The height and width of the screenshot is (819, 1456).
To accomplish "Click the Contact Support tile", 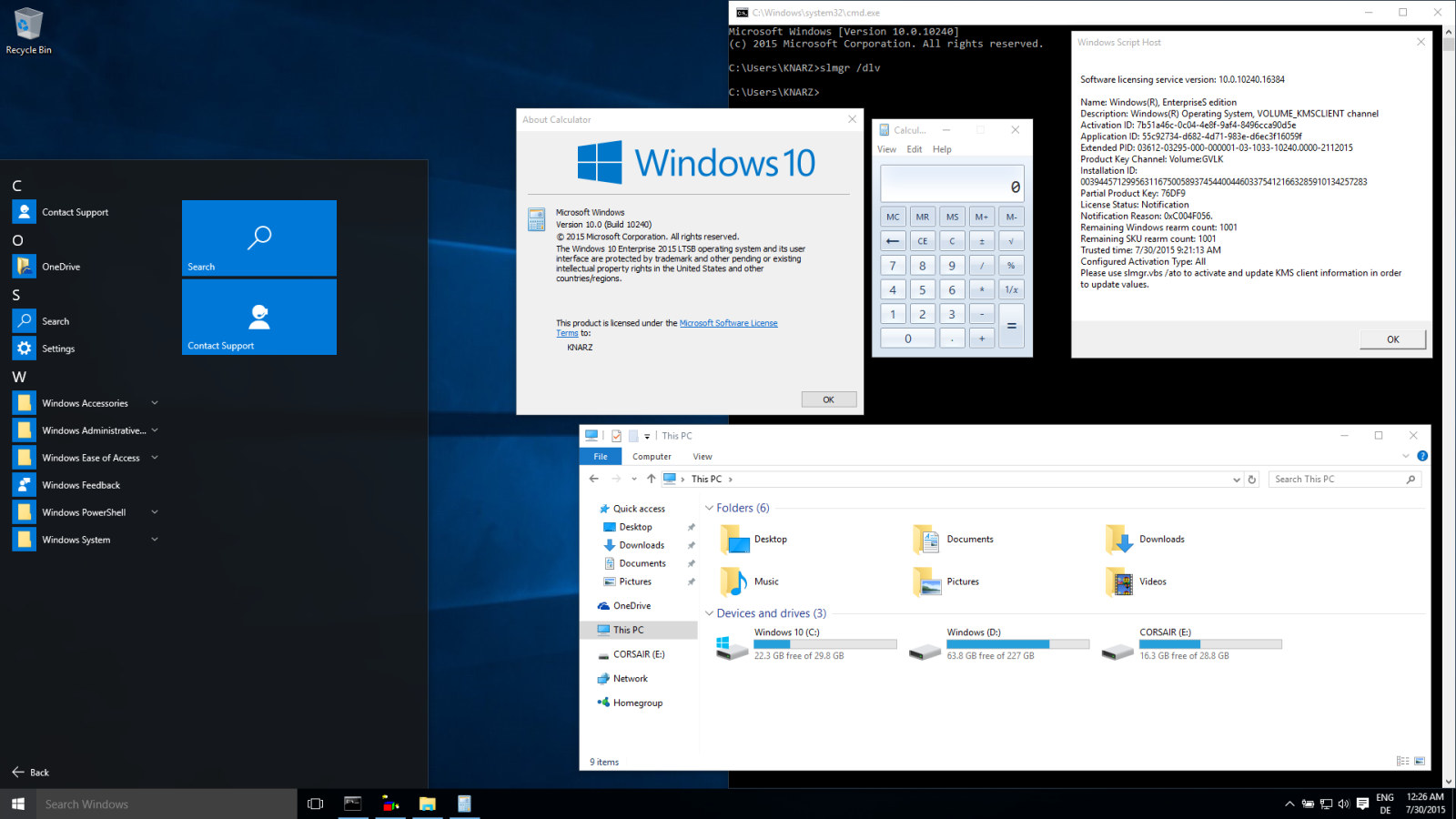I will click(259, 317).
